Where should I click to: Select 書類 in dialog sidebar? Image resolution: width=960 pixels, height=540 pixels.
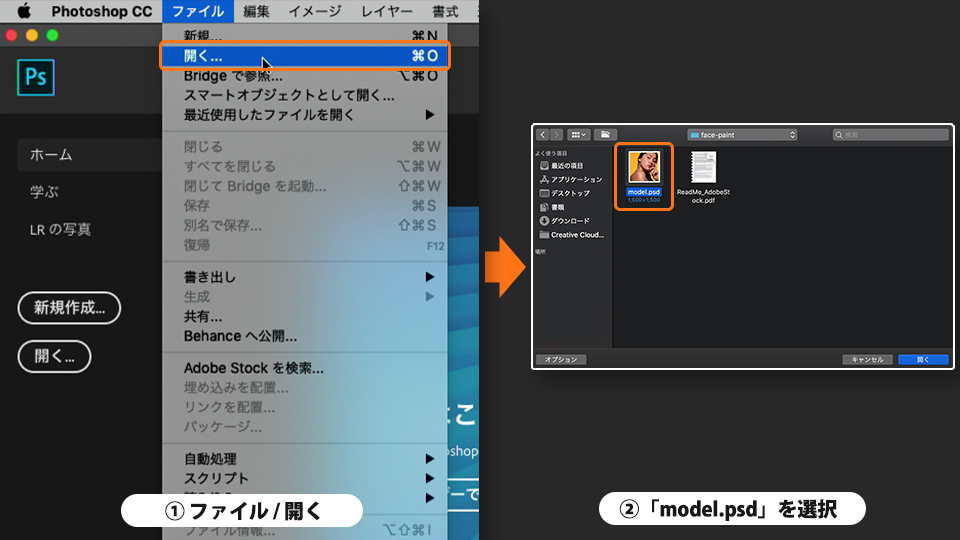[x=552, y=208]
